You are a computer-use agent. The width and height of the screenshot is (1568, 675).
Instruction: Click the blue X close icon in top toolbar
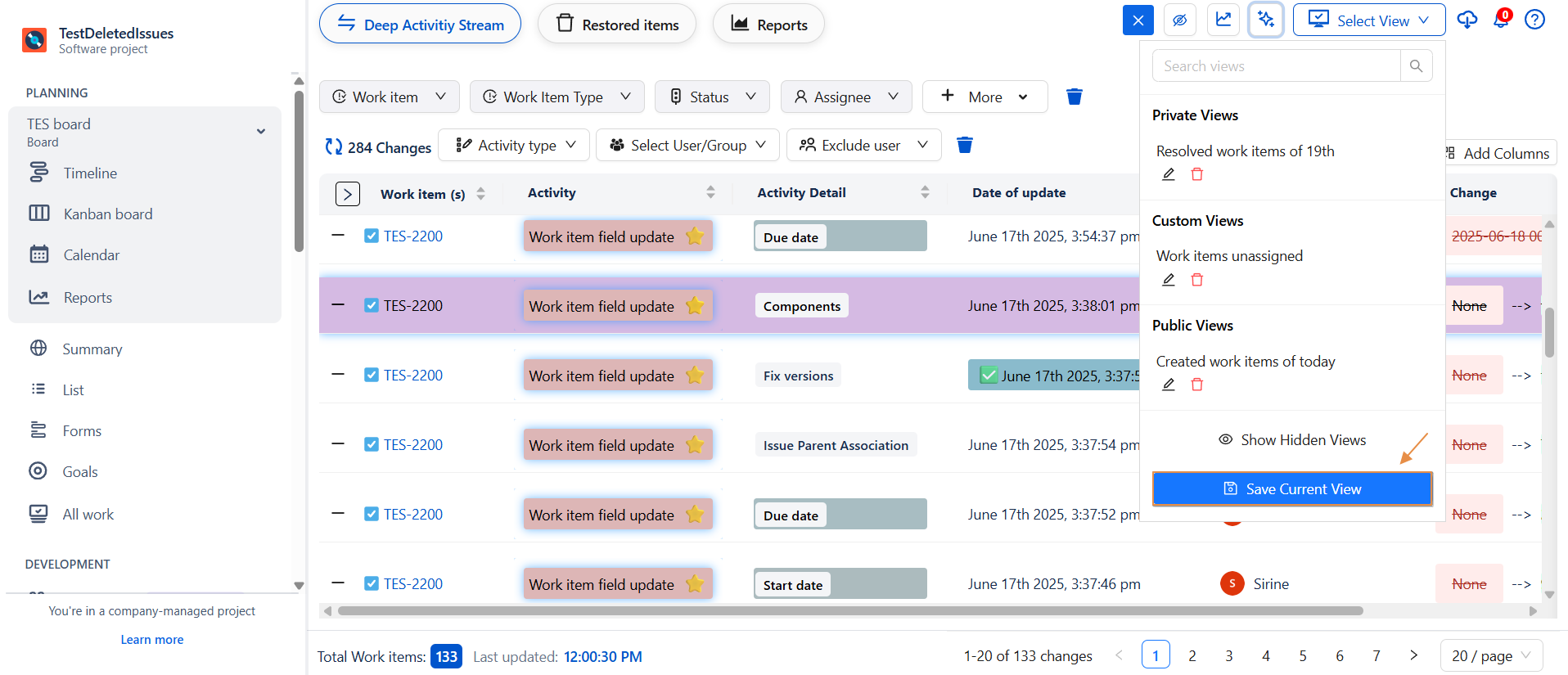(x=1138, y=20)
